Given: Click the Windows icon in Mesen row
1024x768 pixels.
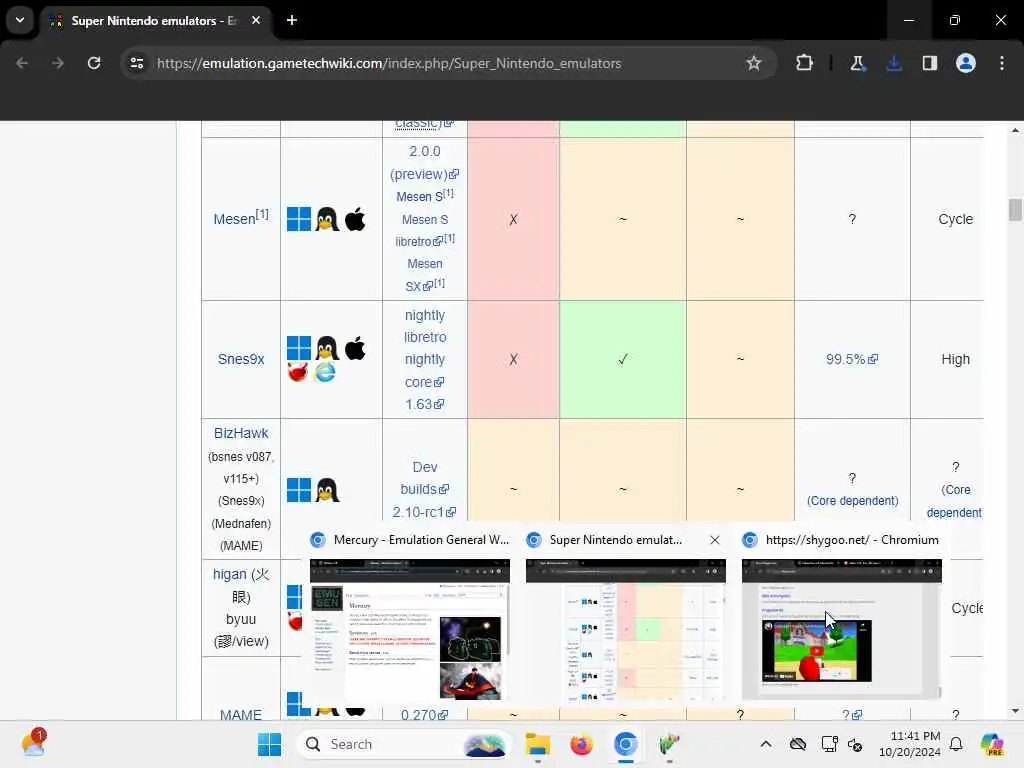Looking at the screenshot, I should (299, 219).
